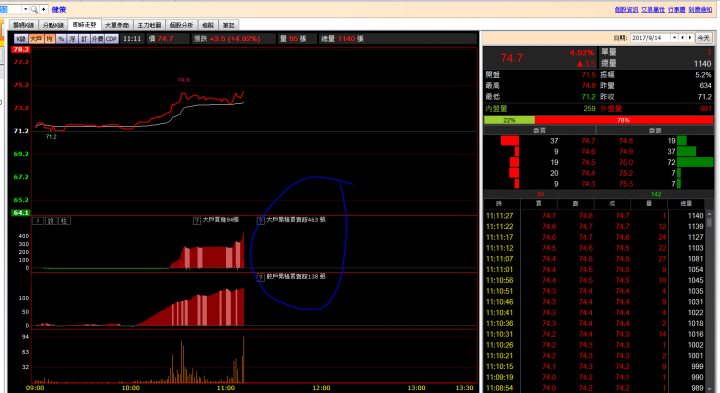Switch to the 主力地圖 tab

tap(149, 25)
